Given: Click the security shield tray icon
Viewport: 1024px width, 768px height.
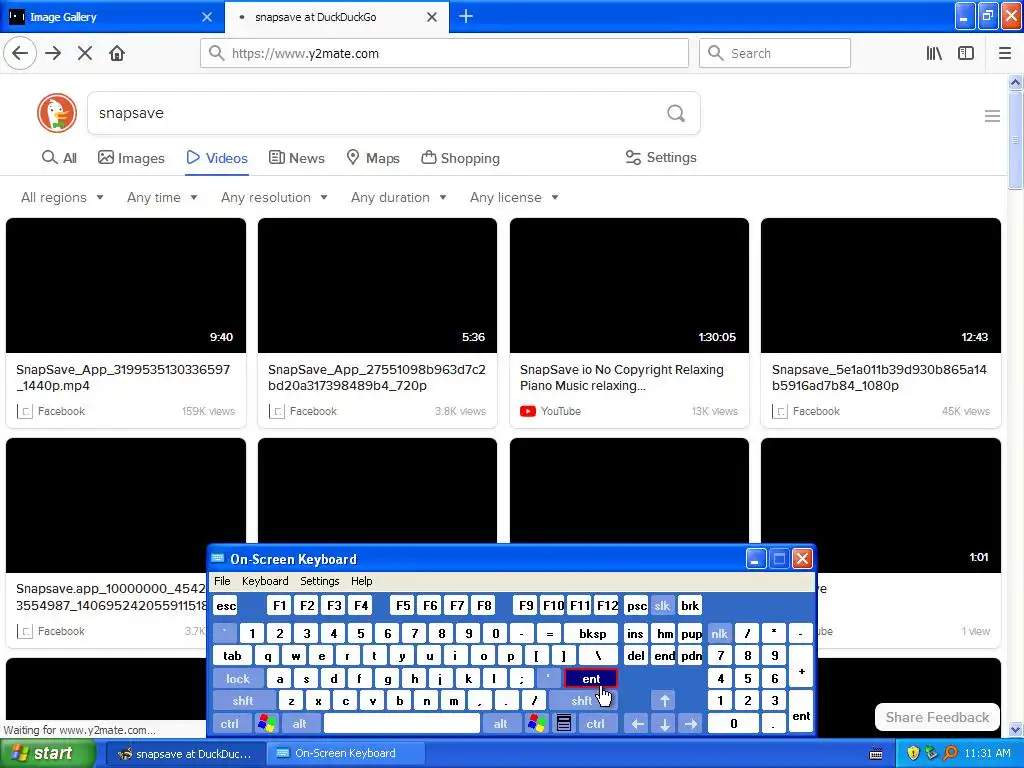Looking at the screenshot, I should (912, 753).
